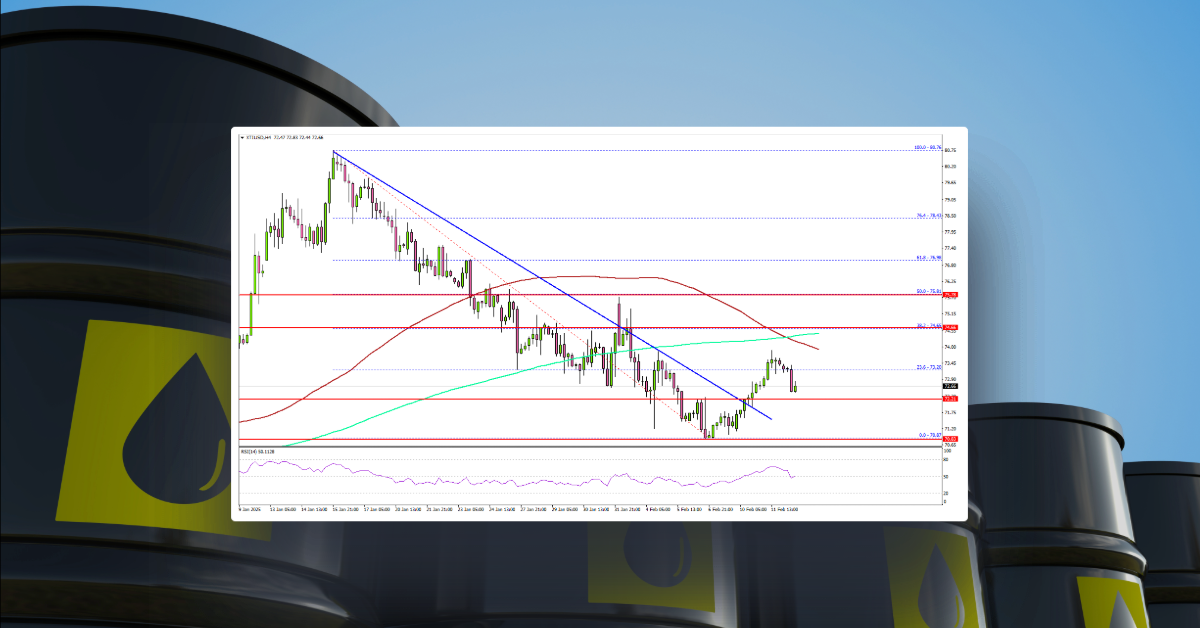Click the red horizontal support line near 72.21
This screenshot has width=1200, height=628.
click(600, 399)
